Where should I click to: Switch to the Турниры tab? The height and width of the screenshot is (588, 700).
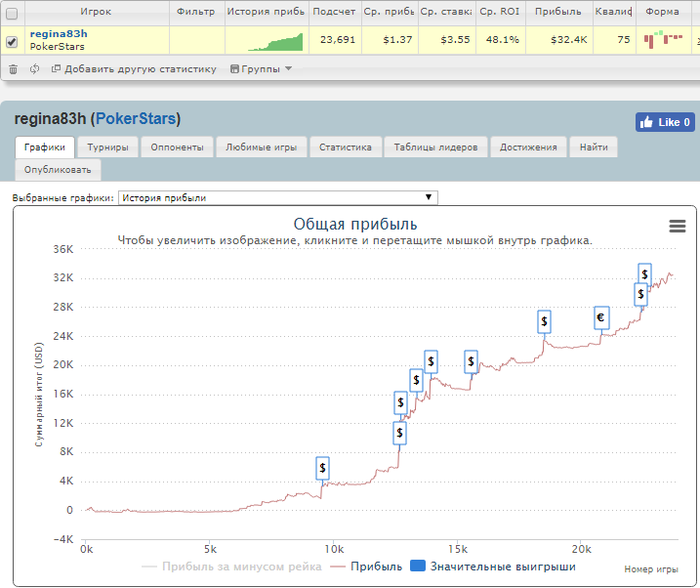click(107, 147)
